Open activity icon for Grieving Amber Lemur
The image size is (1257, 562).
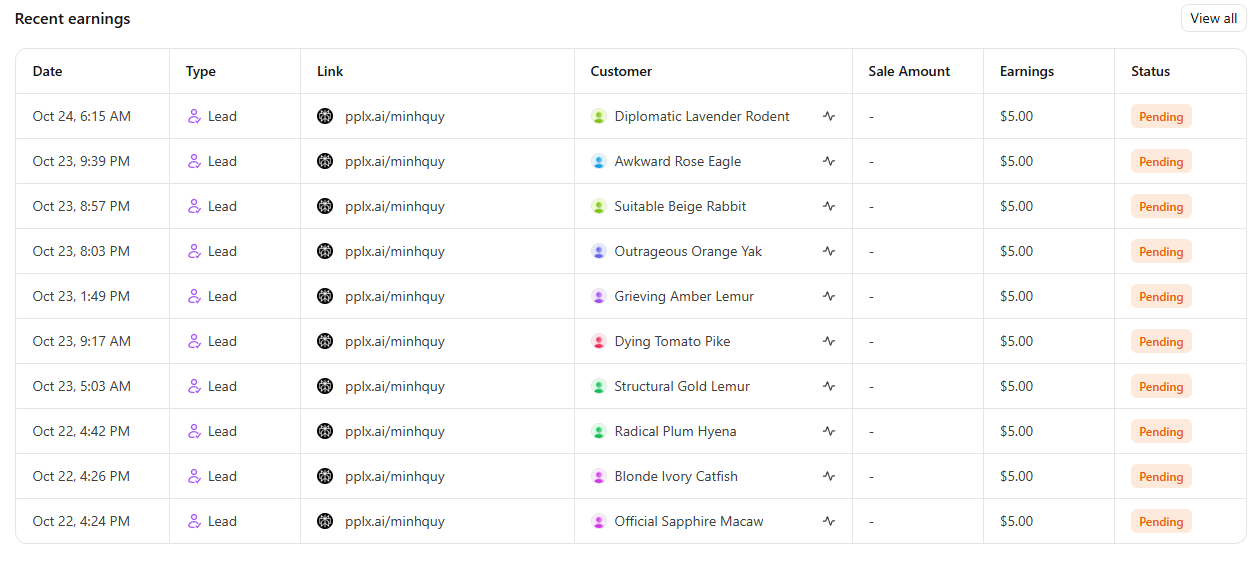(829, 296)
